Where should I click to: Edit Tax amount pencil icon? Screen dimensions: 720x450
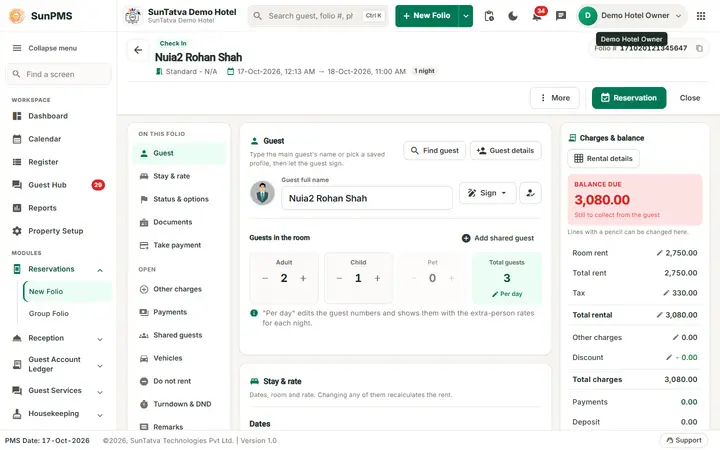(x=666, y=292)
